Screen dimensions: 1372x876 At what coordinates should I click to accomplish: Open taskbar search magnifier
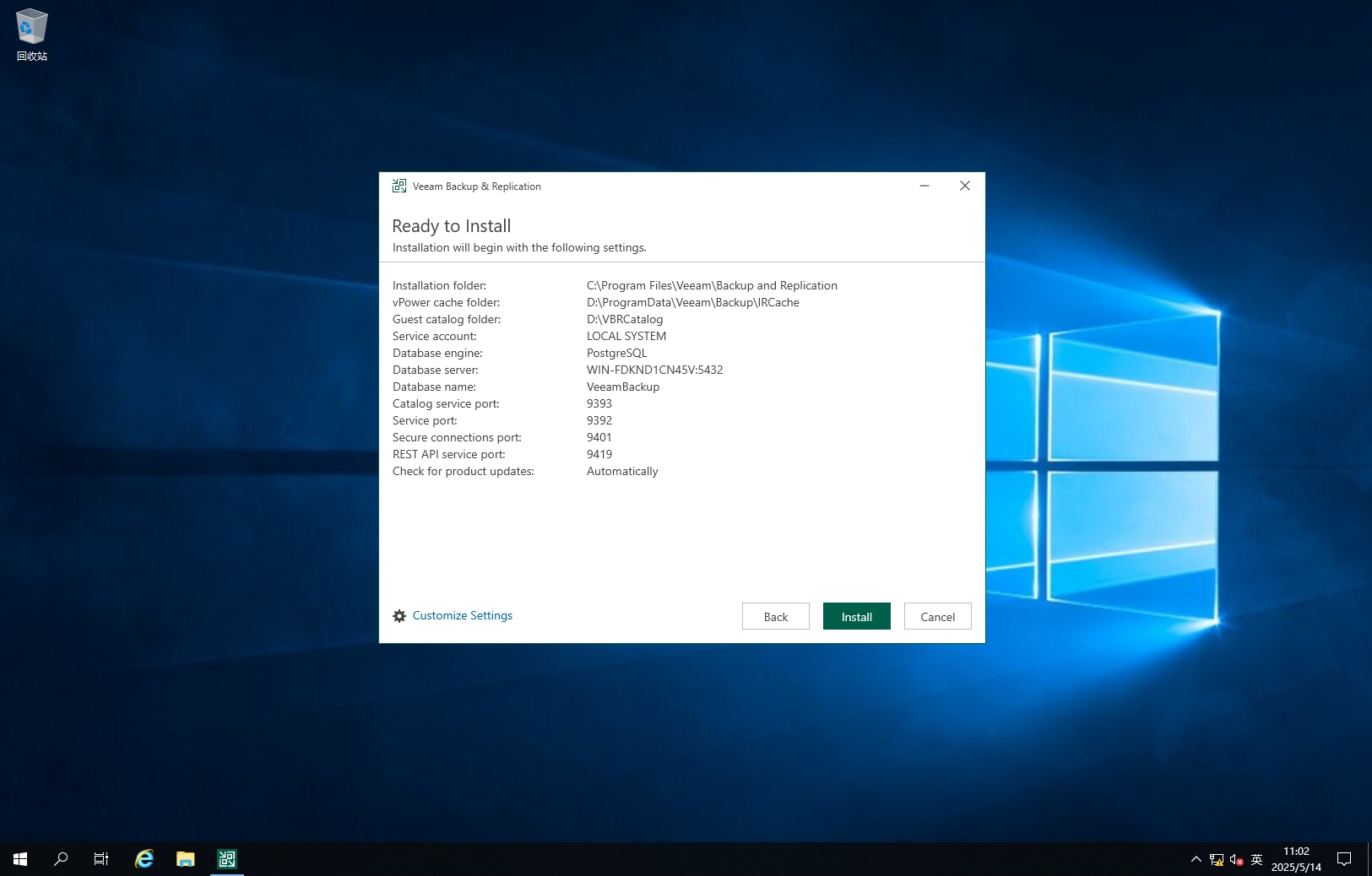point(61,859)
